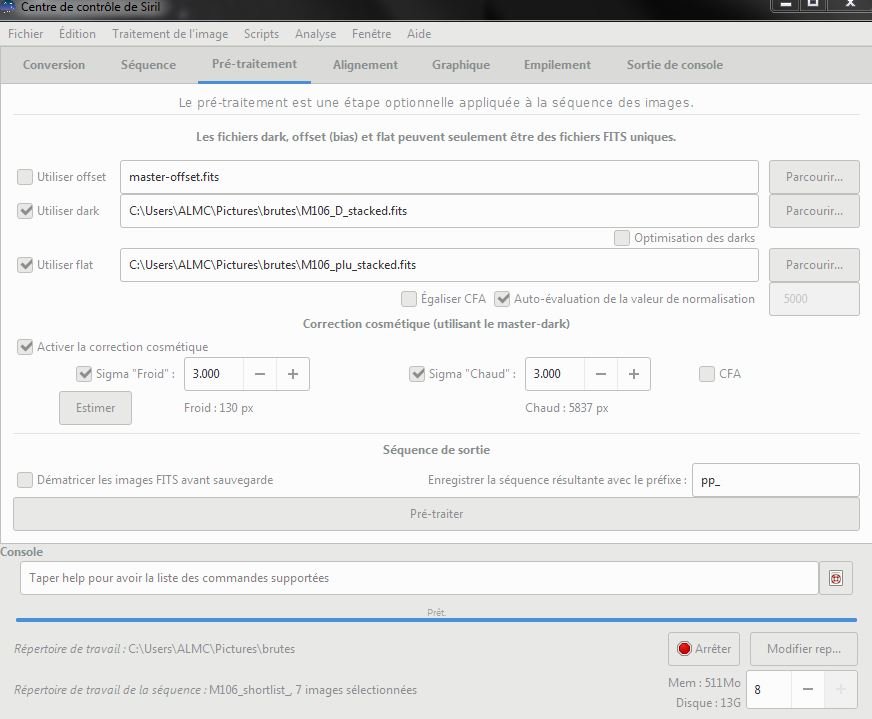The width and height of the screenshot is (872, 719).
Task: Switch to the Alignement tab
Action: tap(365, 65)
